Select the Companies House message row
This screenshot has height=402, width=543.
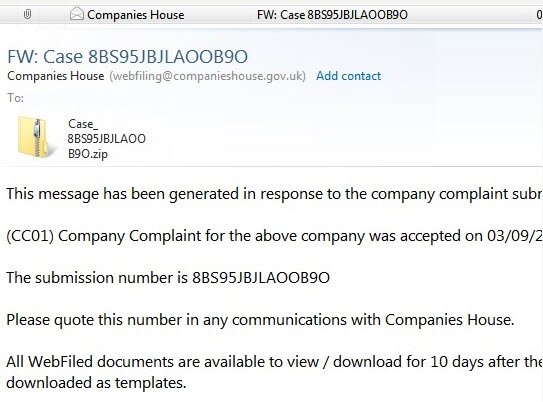coord(272,15)
